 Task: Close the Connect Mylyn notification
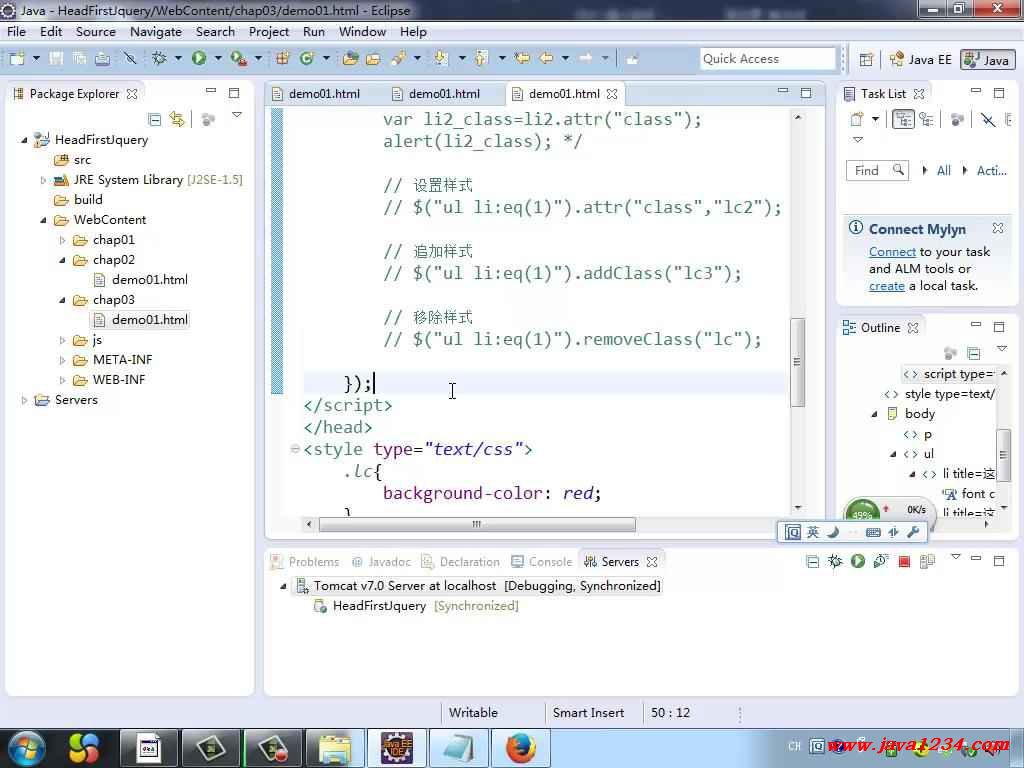(998, 228)
